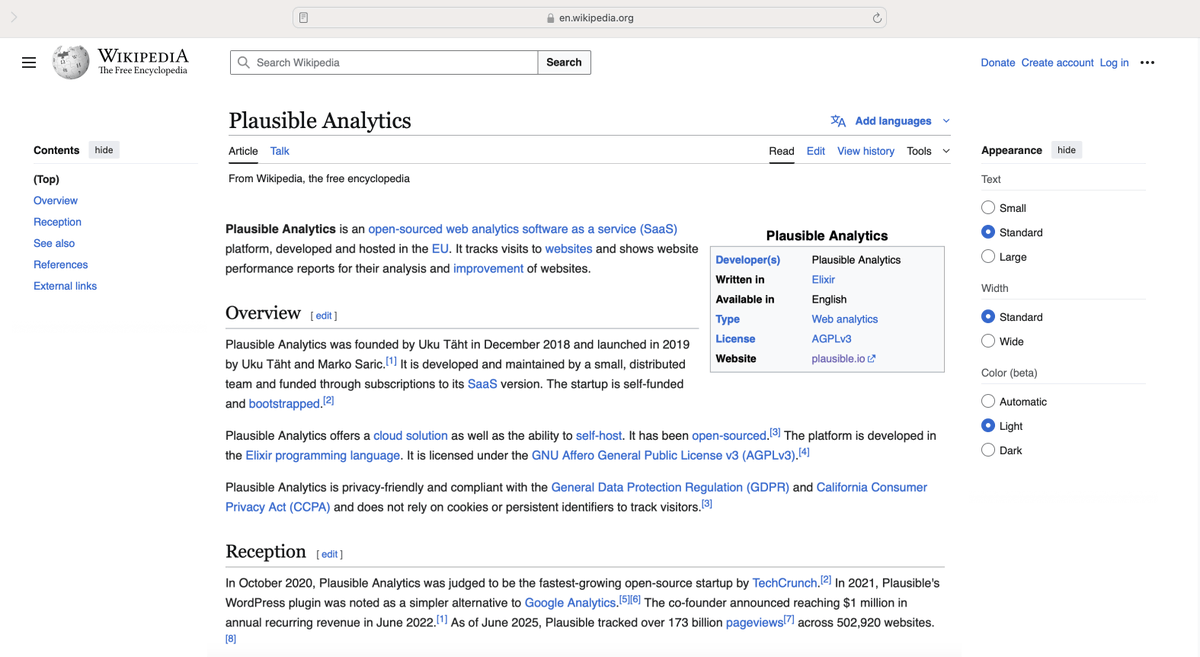Jump to Overview in Contents

coord(55,200)
